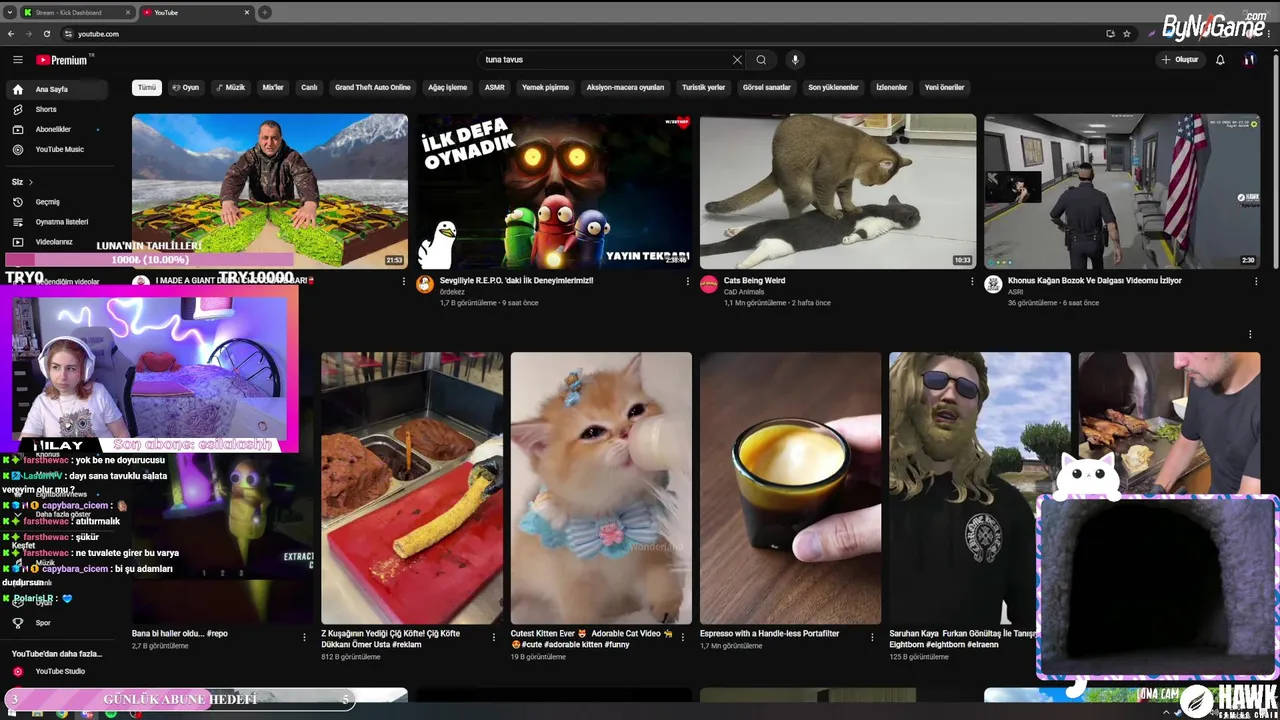Select the Ağaç işleme chip
The height and width of the screenshot is (720, 1280).
pos(447,87)
